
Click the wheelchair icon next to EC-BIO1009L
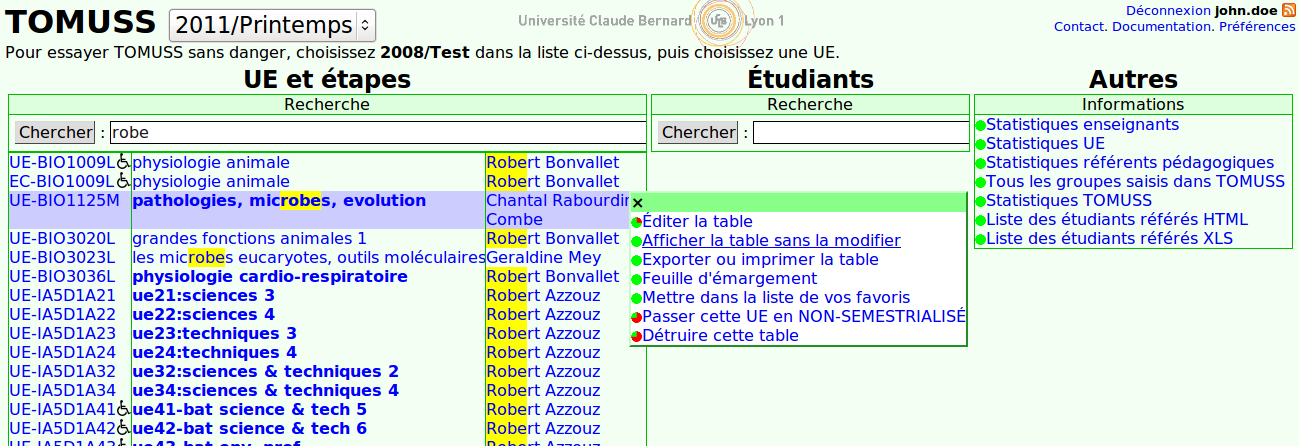[124, 181]
